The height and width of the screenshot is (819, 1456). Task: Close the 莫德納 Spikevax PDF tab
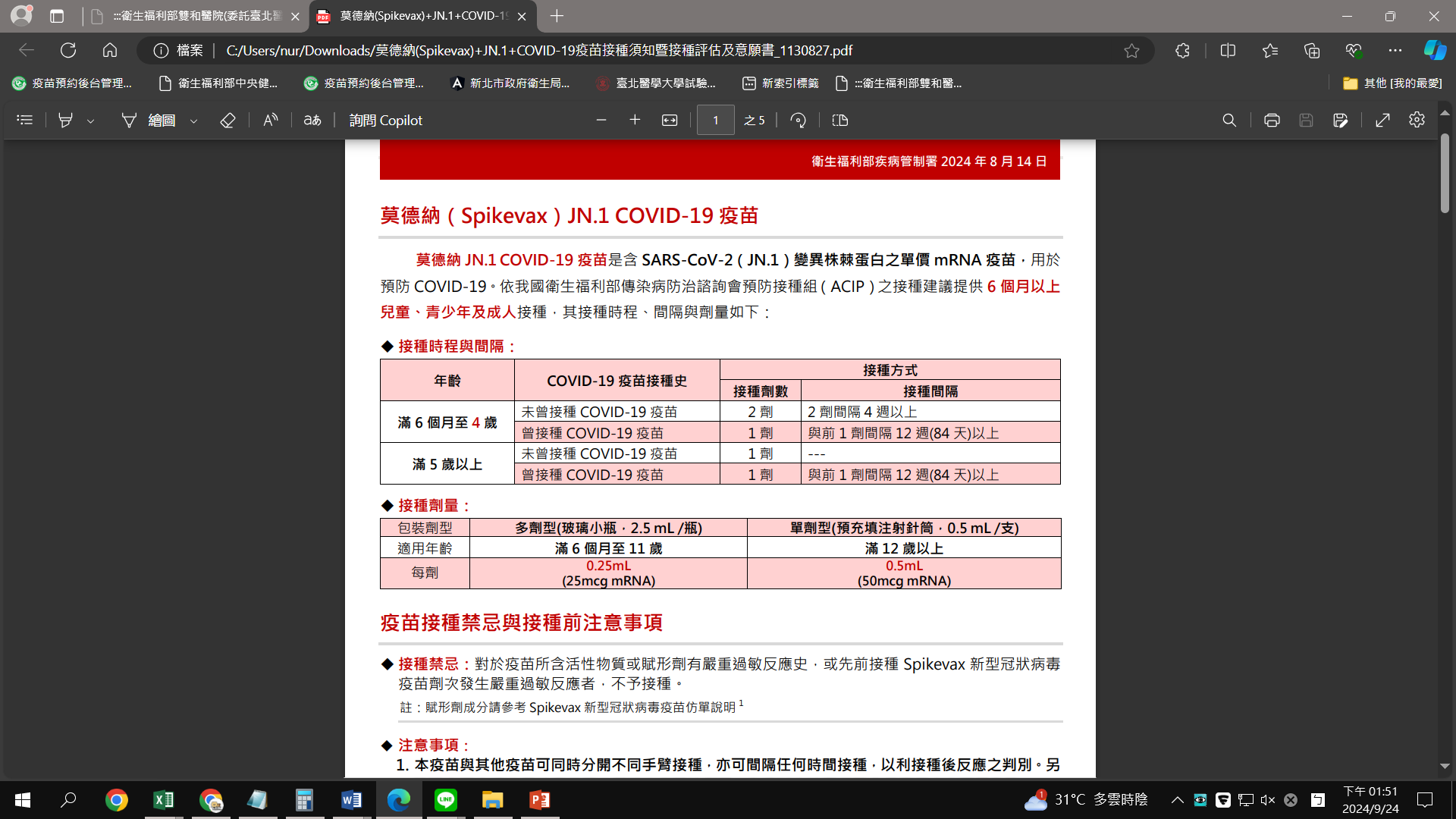[x=522, y=16]
